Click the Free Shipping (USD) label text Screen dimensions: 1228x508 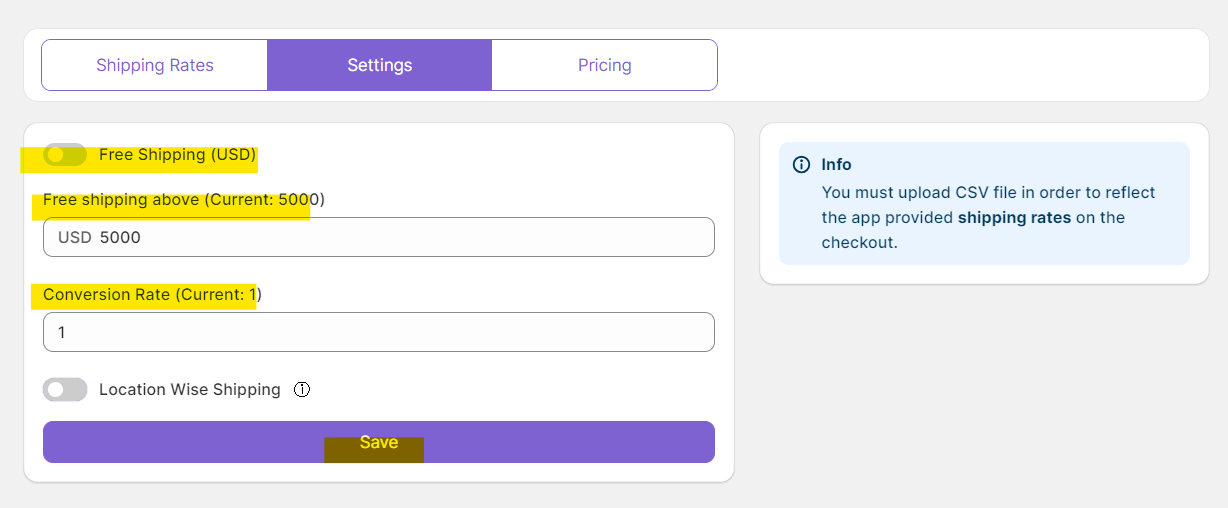178,155
